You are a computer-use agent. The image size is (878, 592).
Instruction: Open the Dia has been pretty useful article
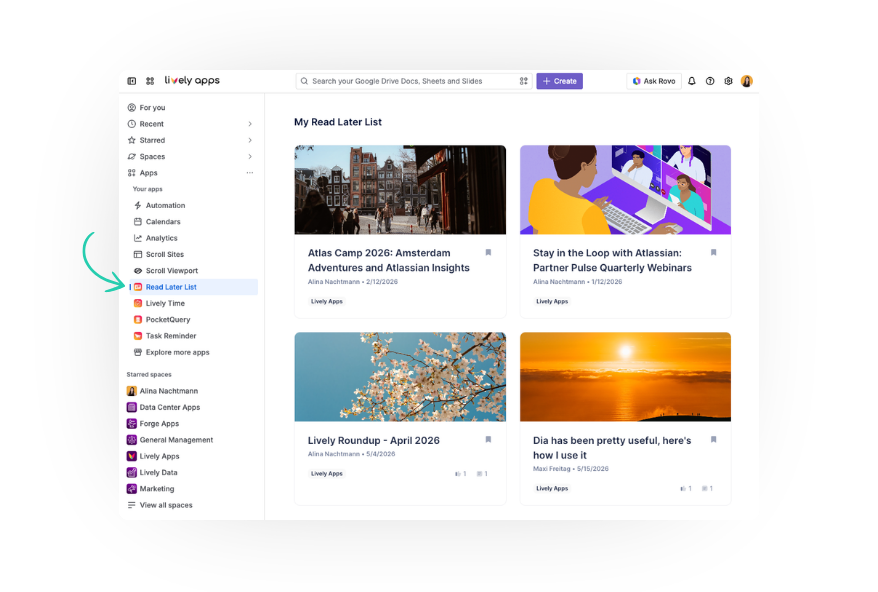tap(612, 448)
